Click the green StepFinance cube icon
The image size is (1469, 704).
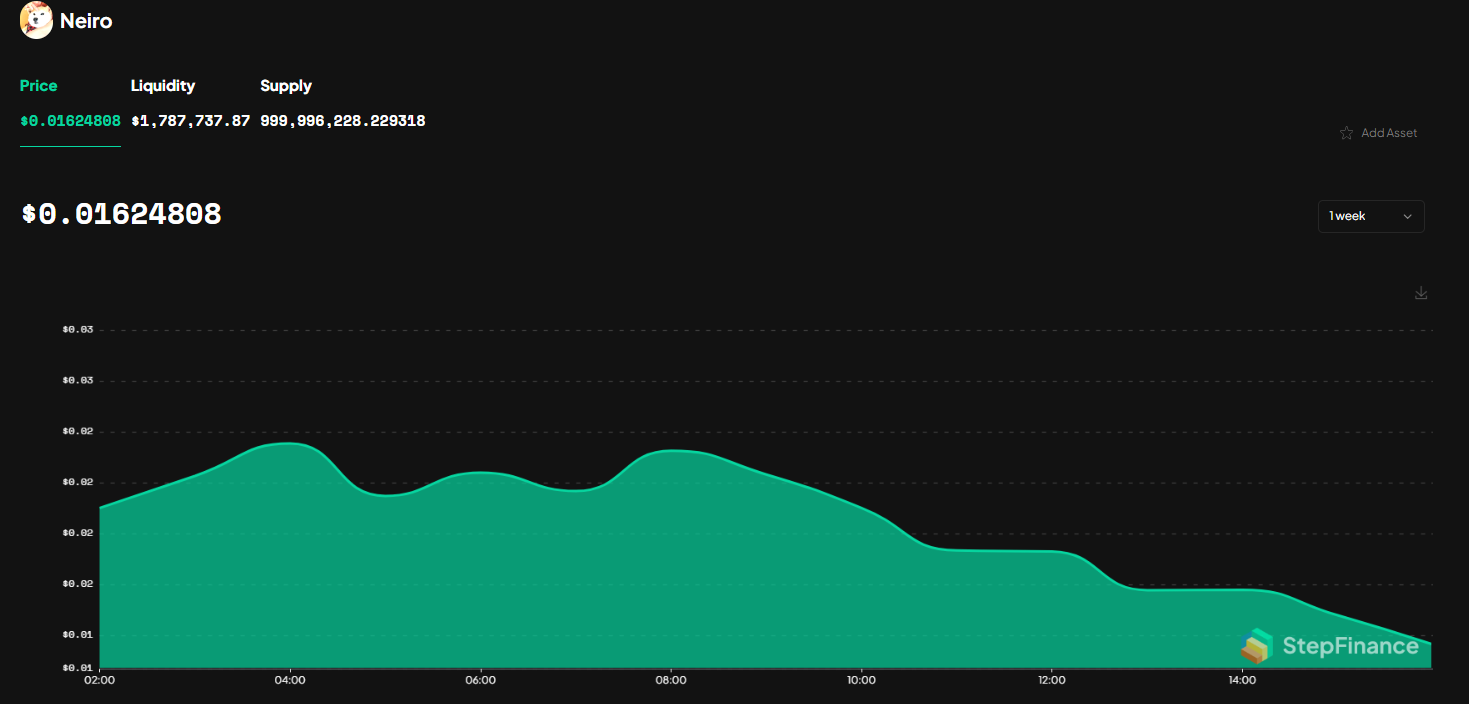pos(1257,647)
